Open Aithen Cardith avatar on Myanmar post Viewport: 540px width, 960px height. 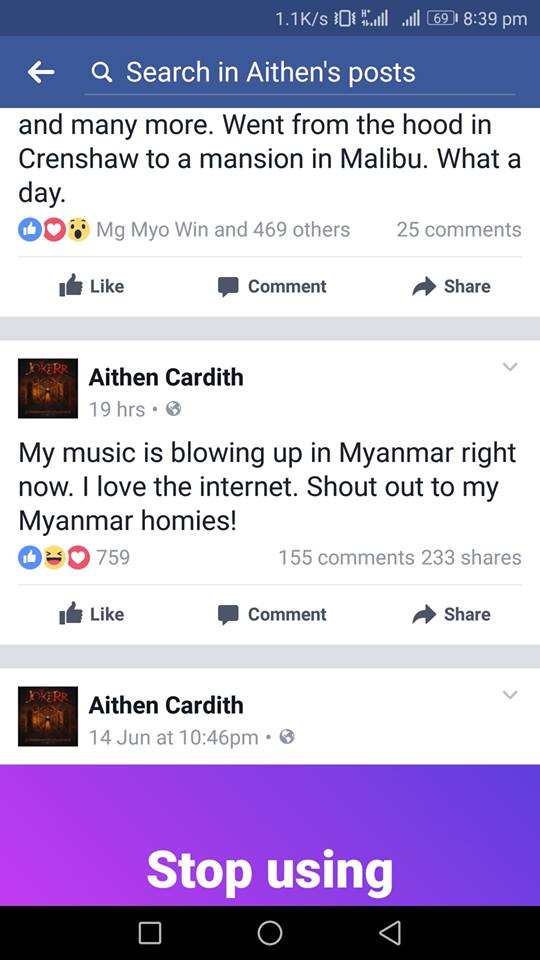click(48, 388)
